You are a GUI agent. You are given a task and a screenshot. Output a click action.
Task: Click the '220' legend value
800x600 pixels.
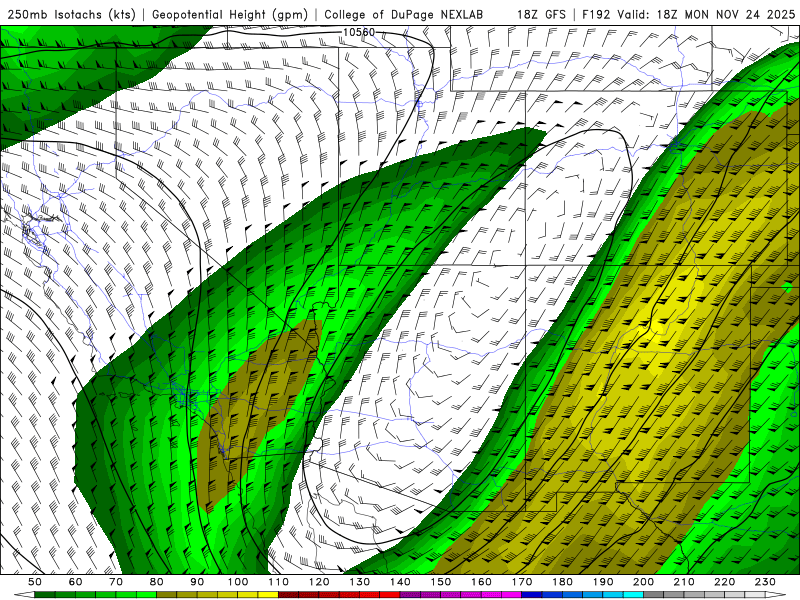pos(725,582)
